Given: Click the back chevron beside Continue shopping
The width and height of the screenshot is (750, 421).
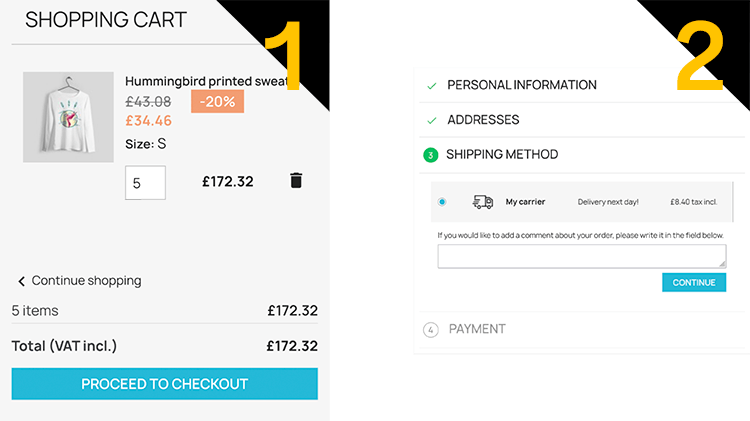Looking at the screenshot, I should [x=22, y=281].
